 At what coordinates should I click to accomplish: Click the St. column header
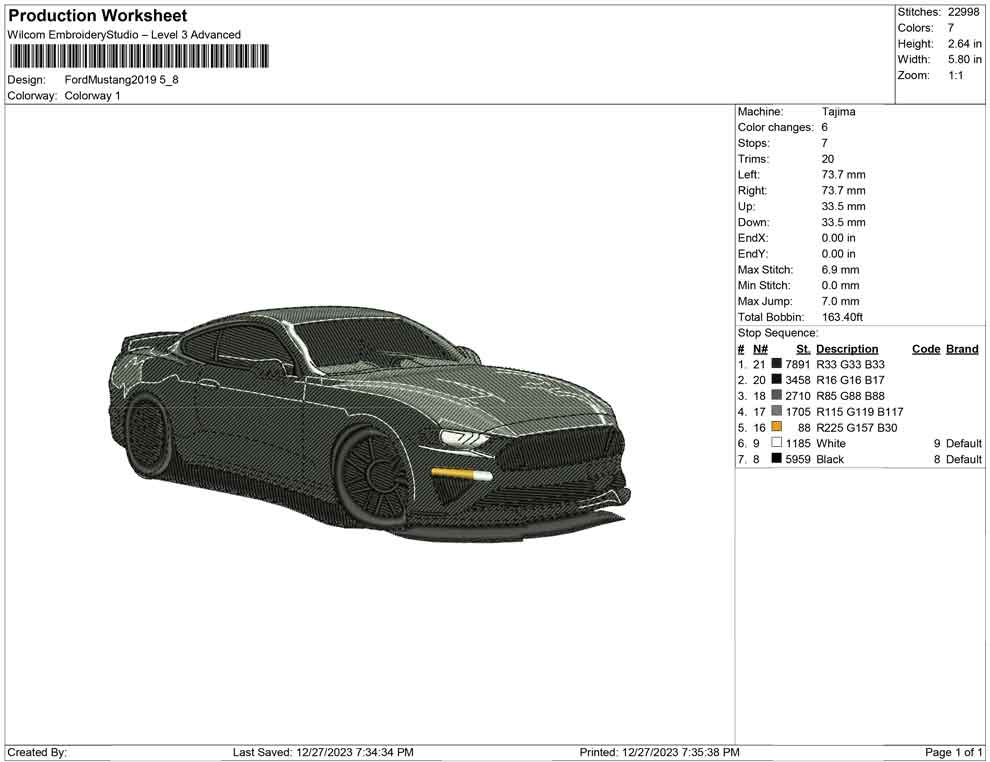(803, 349)
